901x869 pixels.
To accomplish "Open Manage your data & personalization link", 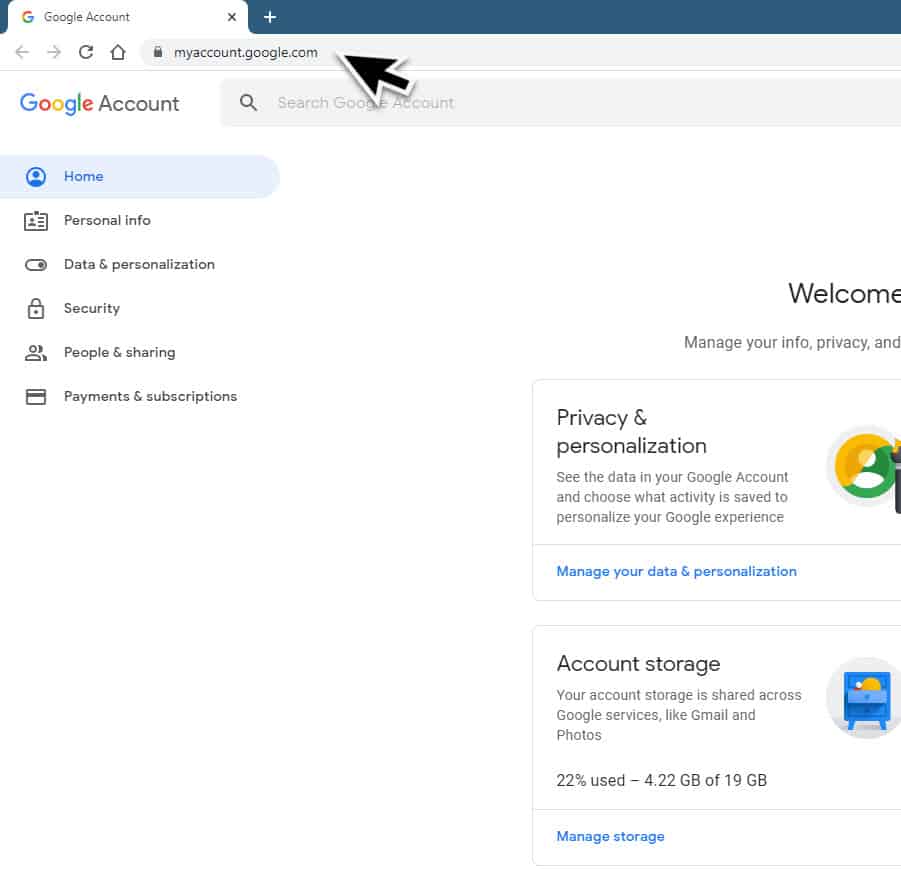I will click(x=676, y=572).
